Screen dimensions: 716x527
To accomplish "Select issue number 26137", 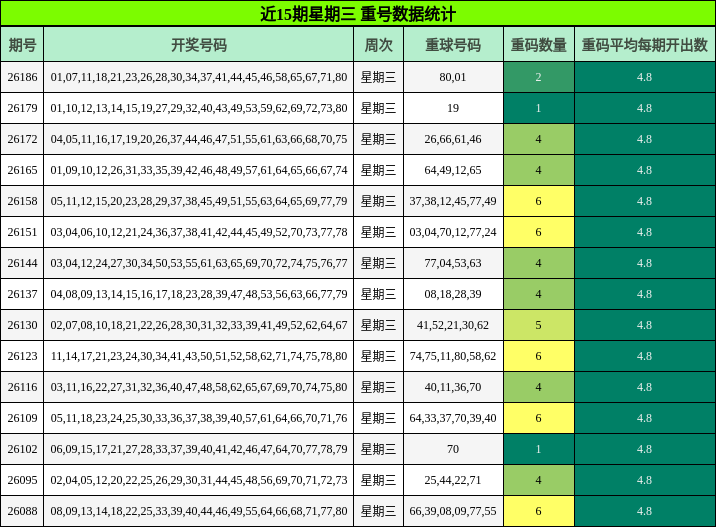I will 22,295.
